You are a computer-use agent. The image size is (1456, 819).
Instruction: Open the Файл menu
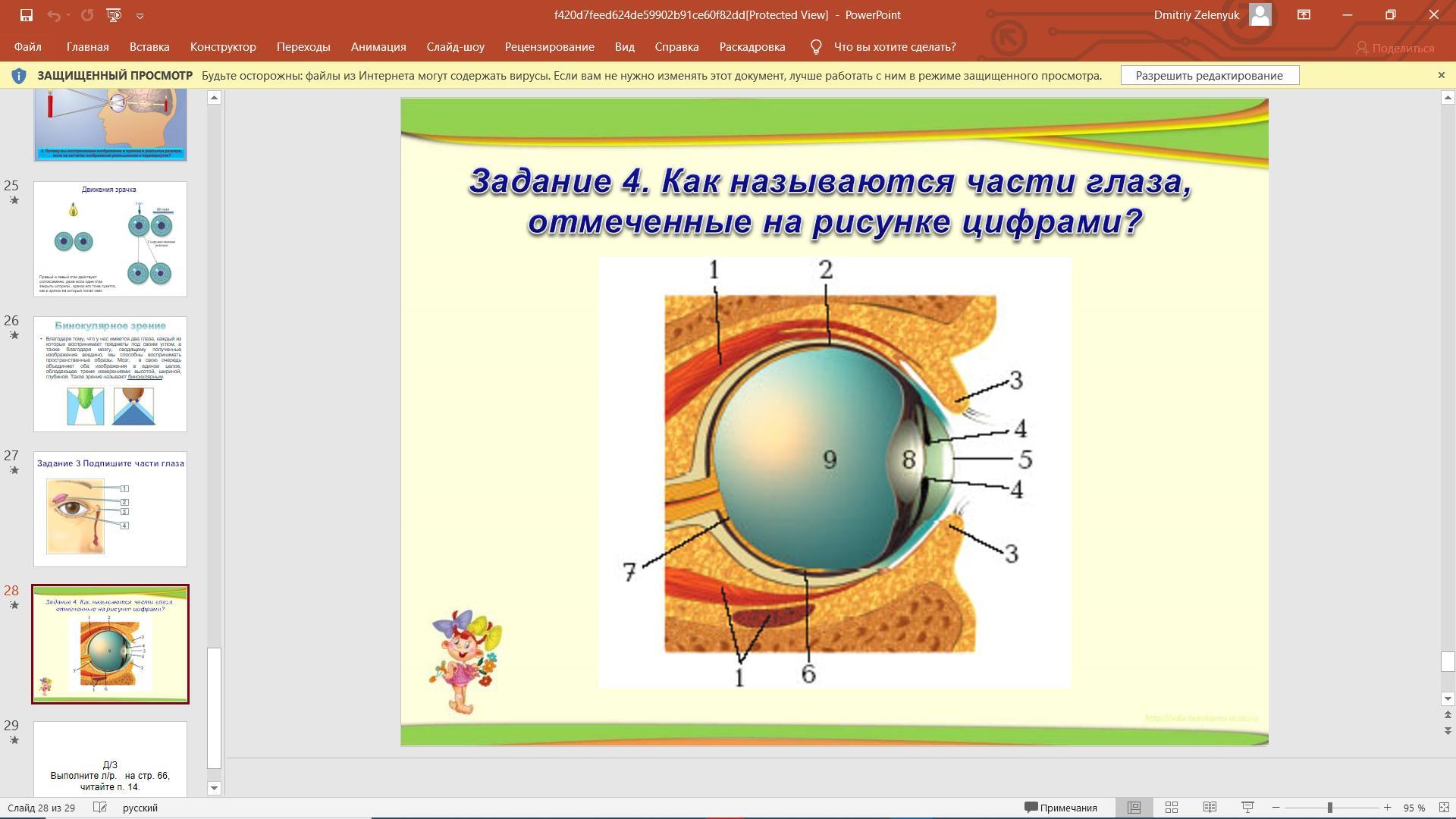click(27, 47)
